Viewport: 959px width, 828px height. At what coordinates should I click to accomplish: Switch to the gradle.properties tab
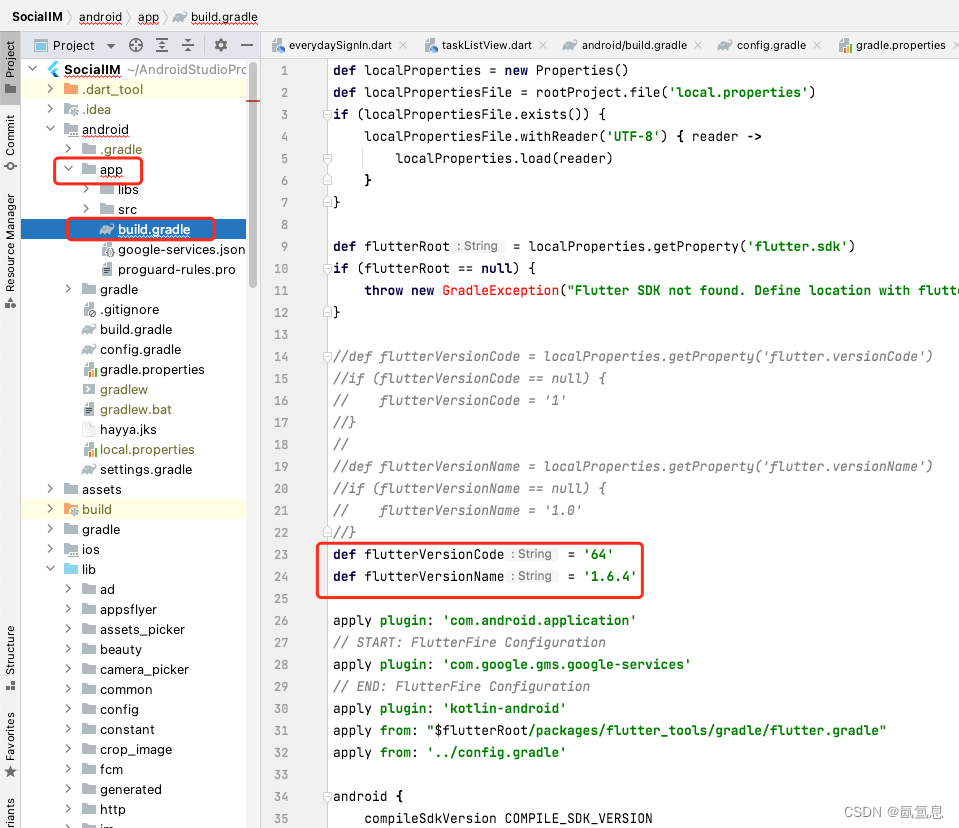click(899, 45)
